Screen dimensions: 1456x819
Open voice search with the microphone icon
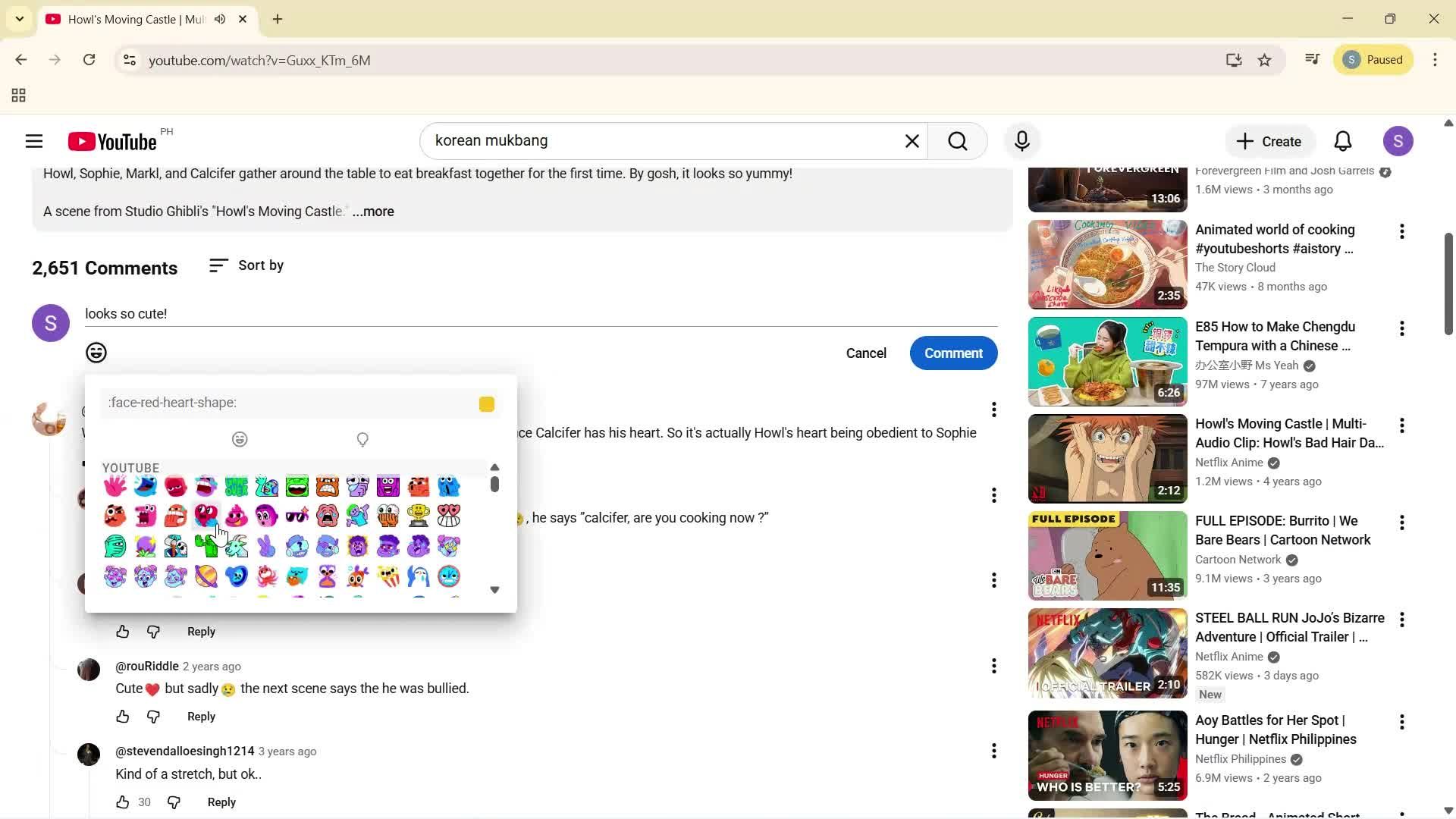(1021, 141)
